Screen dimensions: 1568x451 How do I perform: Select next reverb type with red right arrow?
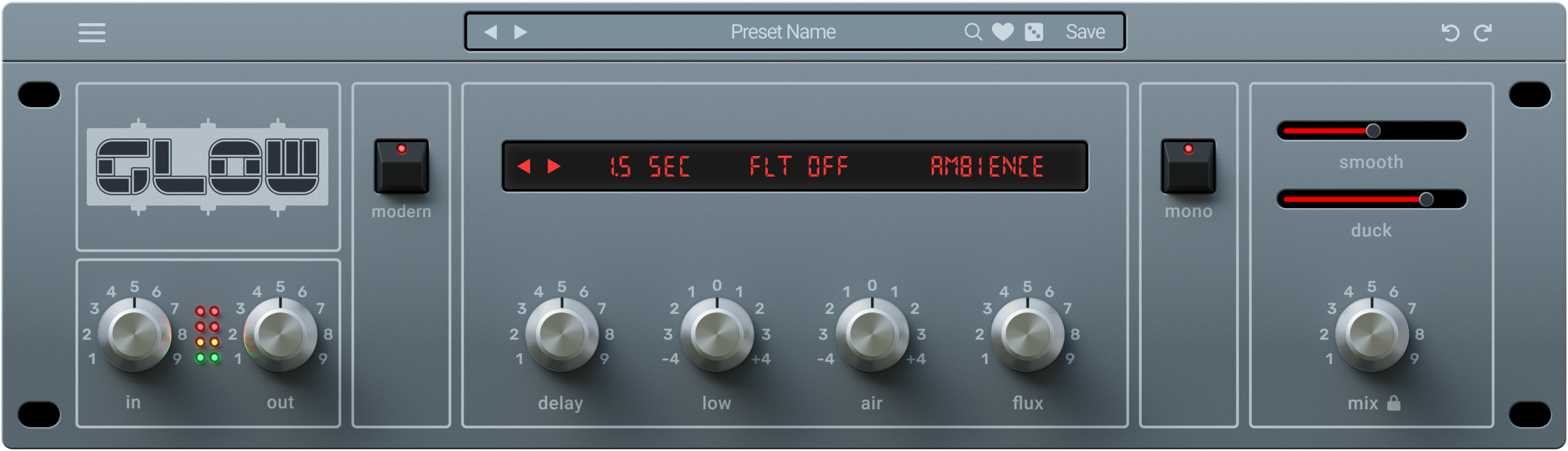pos(554,166)
